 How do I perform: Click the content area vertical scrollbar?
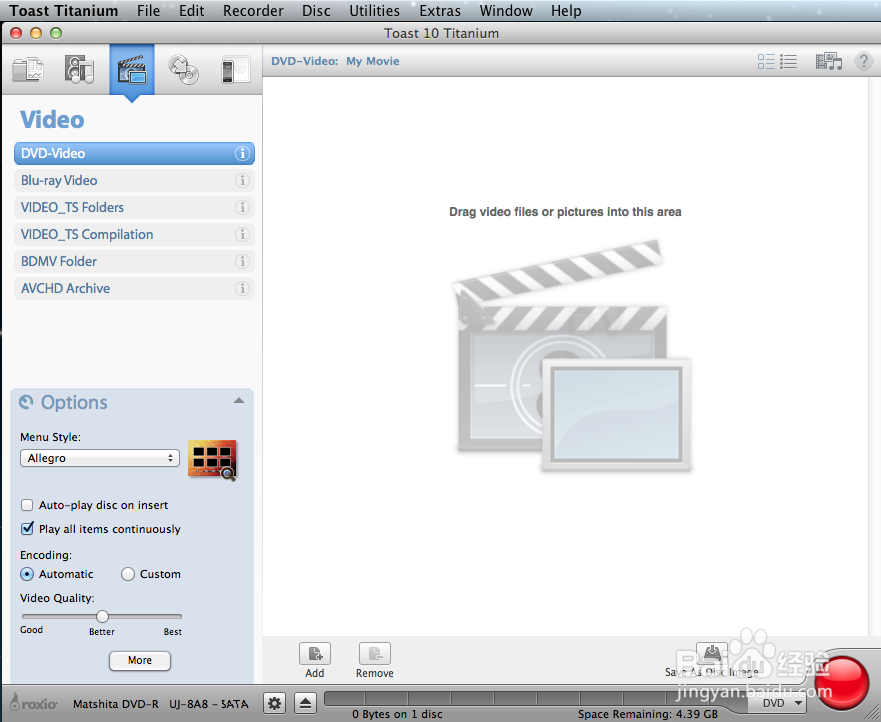(x=874, y=357)
